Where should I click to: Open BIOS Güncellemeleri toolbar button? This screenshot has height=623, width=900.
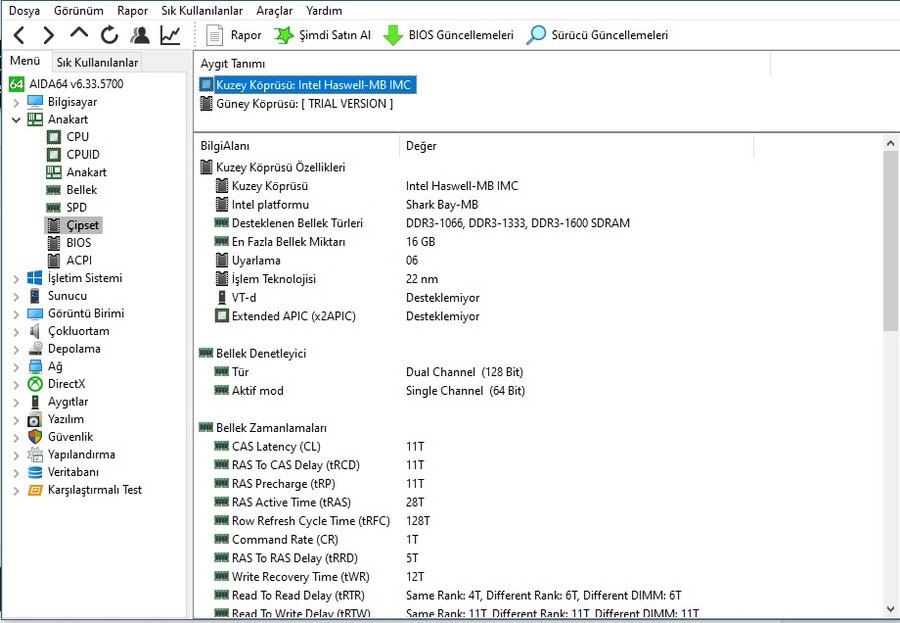click(x=448, y=36)
